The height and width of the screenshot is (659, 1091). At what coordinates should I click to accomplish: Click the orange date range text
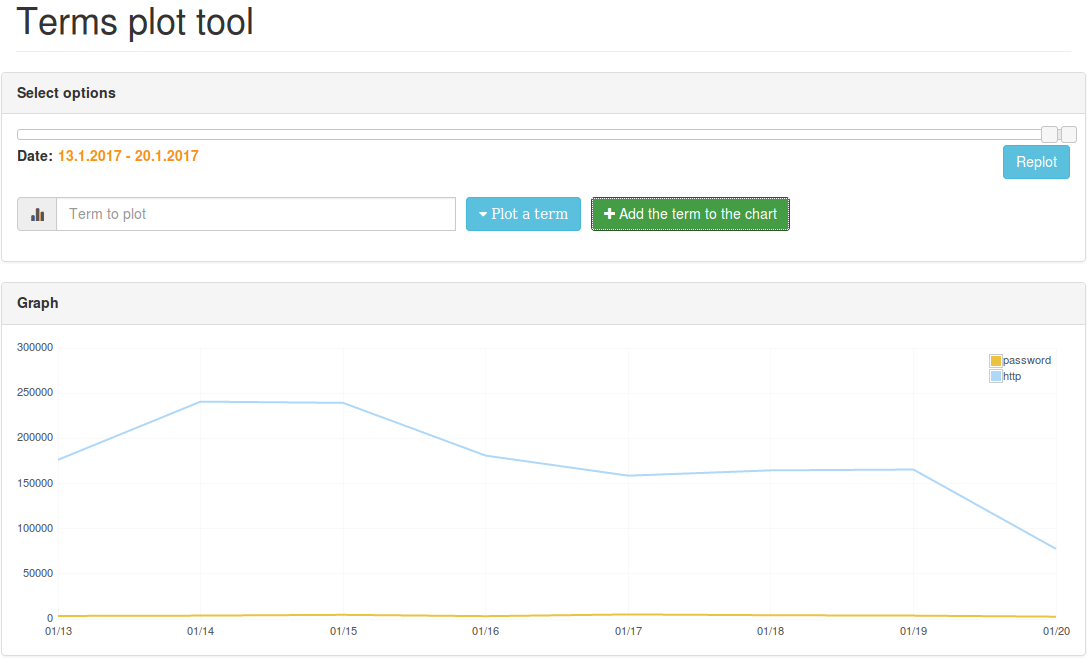coord(128,156)
